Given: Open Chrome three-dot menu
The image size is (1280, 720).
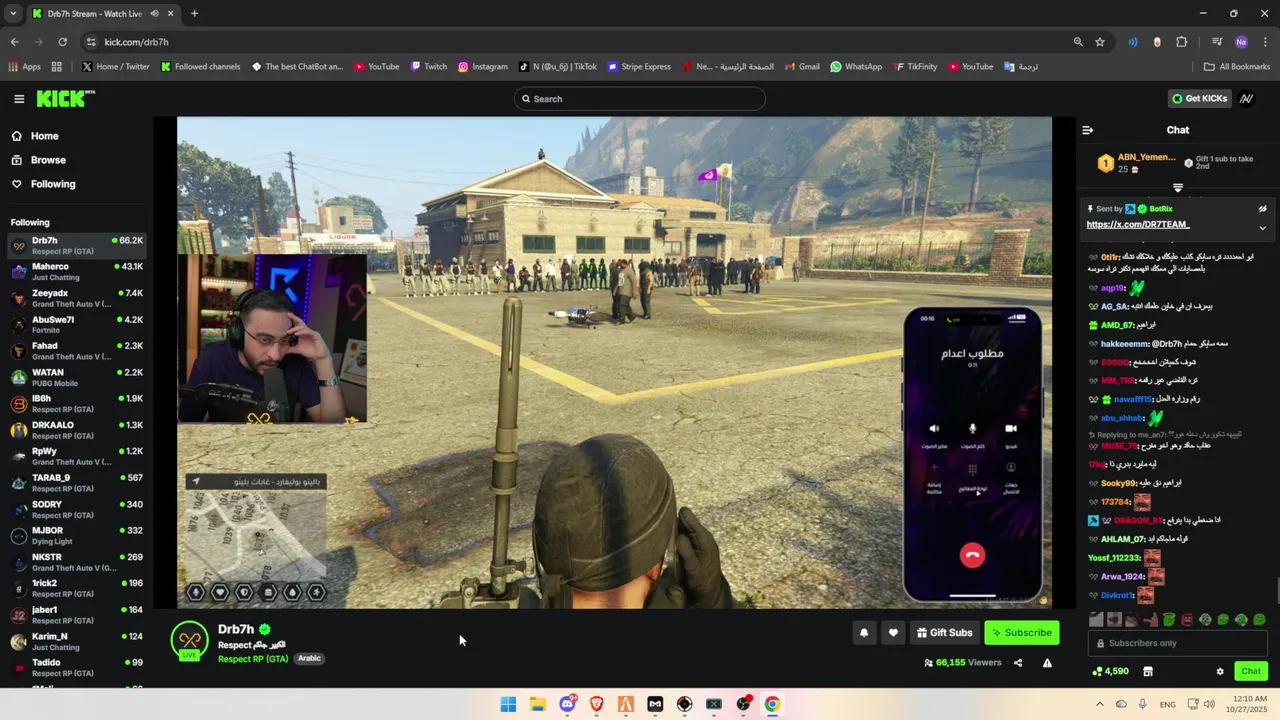Looking at the screenshot, I should (1265, 42).
